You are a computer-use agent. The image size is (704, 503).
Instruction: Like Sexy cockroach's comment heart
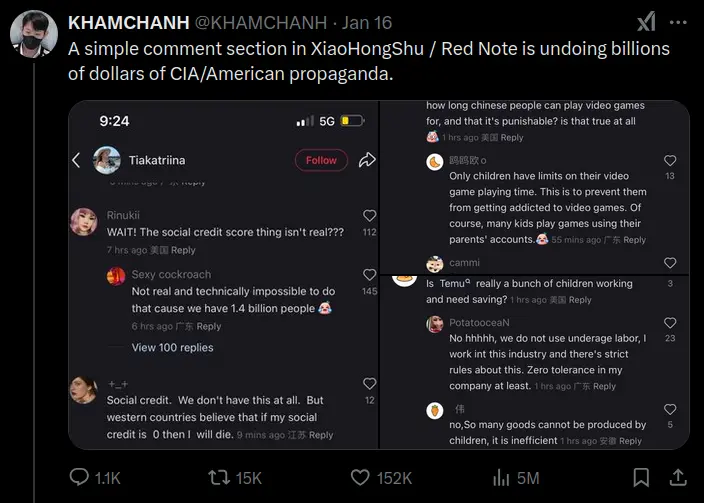[x=369, y=275]
